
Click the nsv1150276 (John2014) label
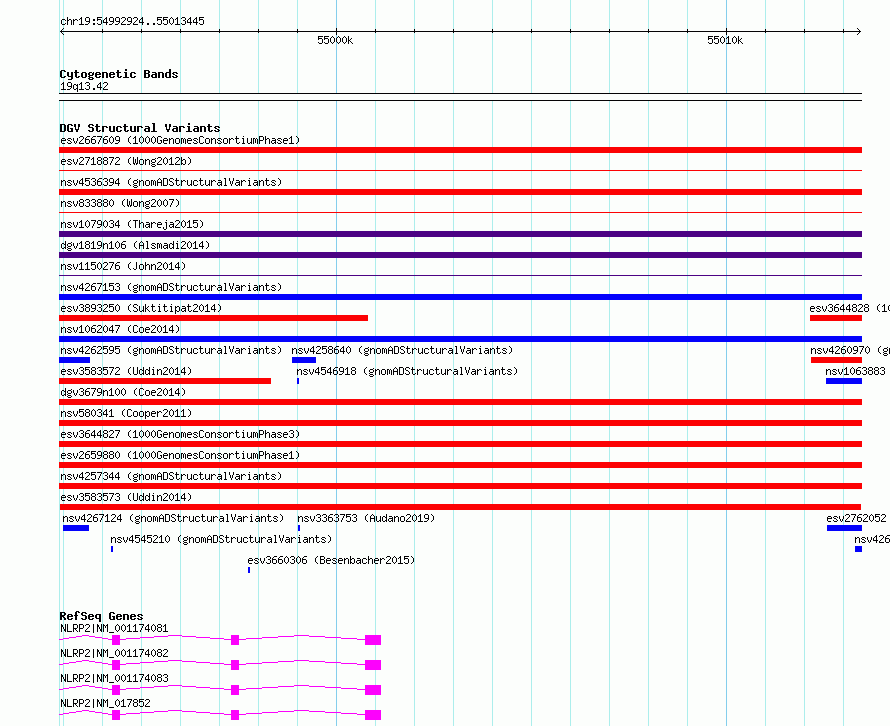123,266
